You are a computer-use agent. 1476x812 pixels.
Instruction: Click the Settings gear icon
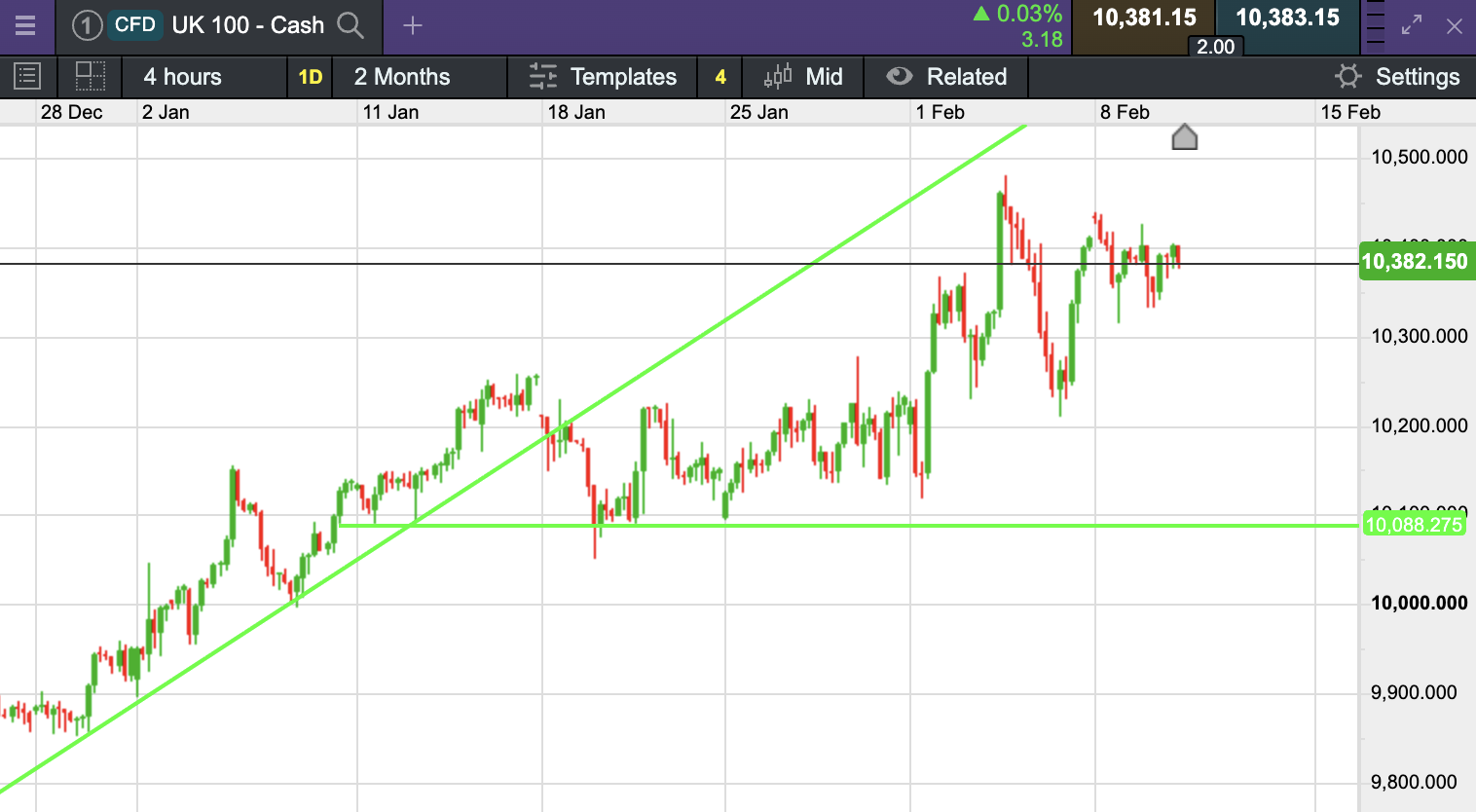(x=1348, y=76)
